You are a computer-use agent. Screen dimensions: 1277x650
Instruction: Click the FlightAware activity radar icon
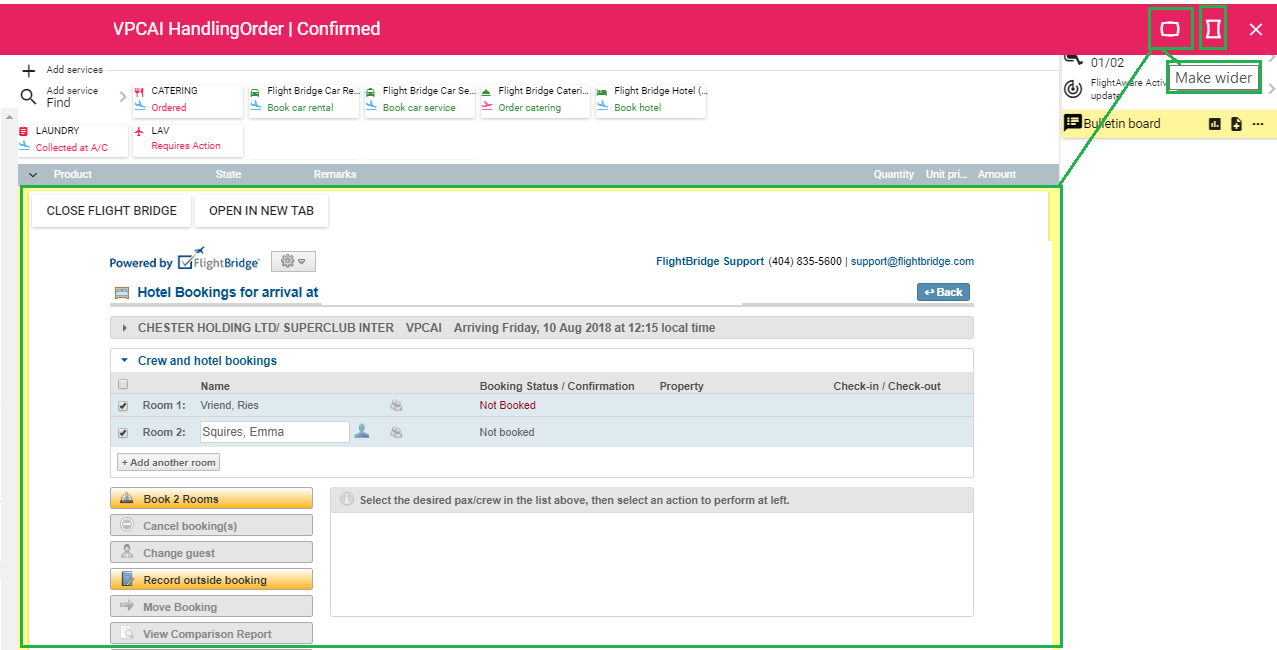point(1073,88)
